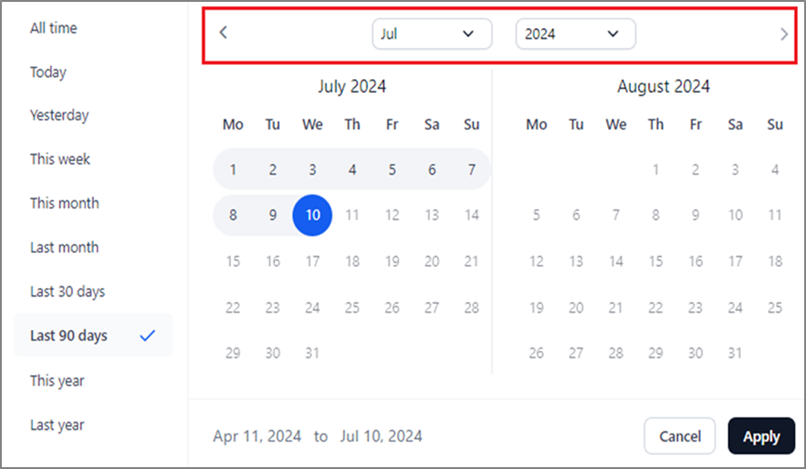Image resolution: width=806 pixels, height=469 pixels.
Task: Cancel the date selection
Action: tap(680, 436)
